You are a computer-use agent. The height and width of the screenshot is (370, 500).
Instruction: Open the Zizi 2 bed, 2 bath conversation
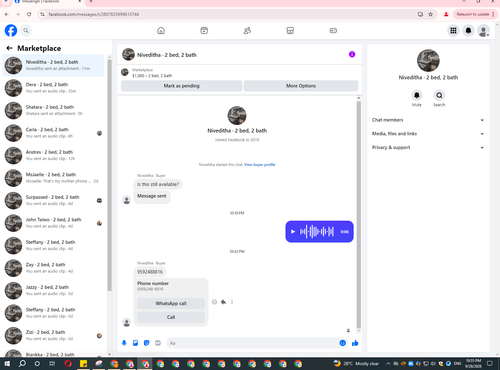point(53,335)
